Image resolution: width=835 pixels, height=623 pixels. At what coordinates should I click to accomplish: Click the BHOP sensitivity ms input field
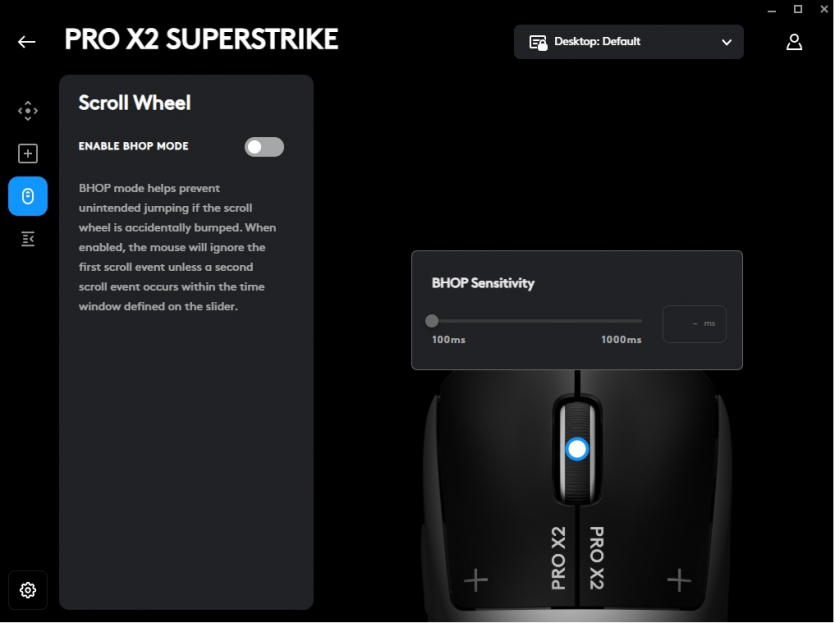(x=694, y=324)
